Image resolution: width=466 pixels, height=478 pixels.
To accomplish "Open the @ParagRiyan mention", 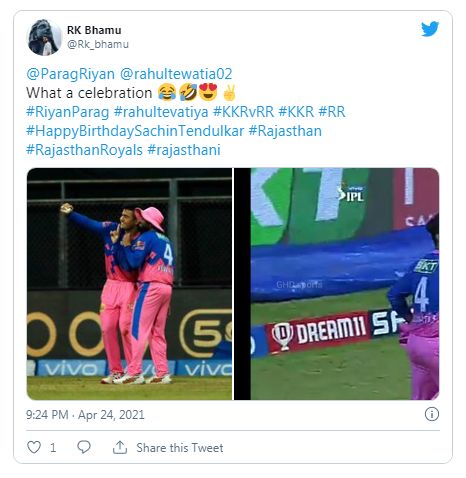I will tap(70, 74).
